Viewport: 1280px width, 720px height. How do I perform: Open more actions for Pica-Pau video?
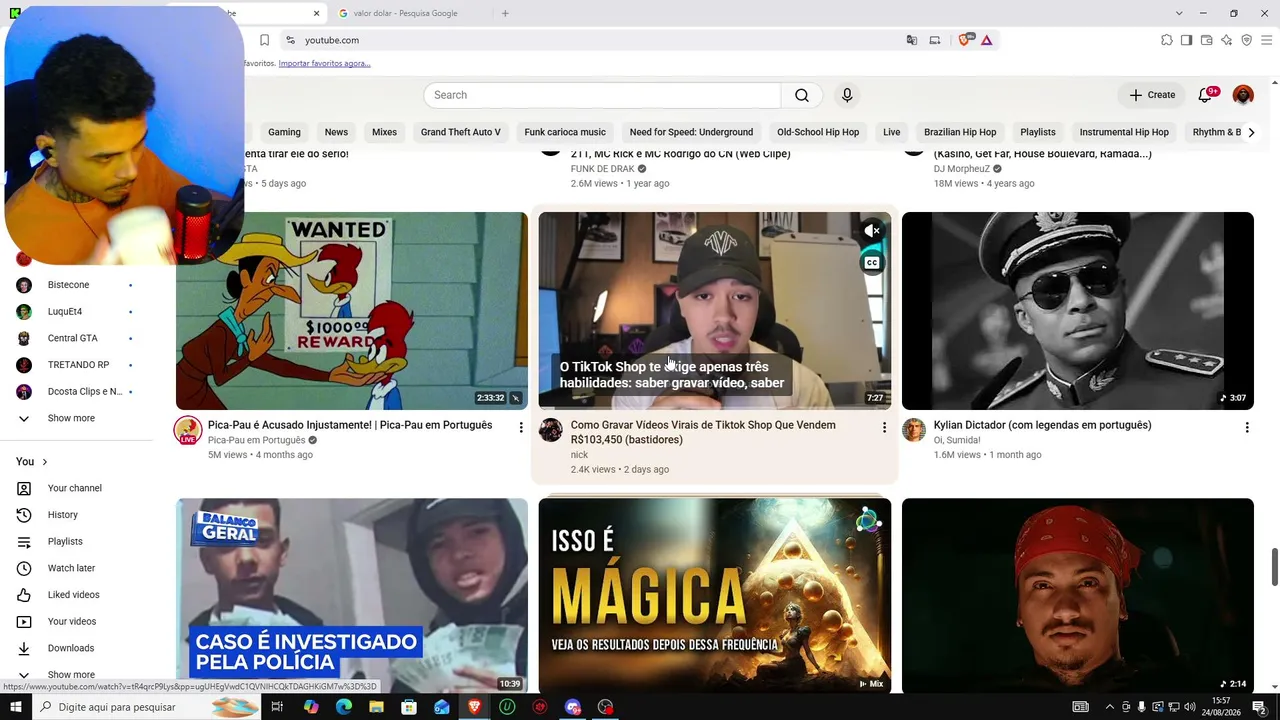tap(520, 427)
